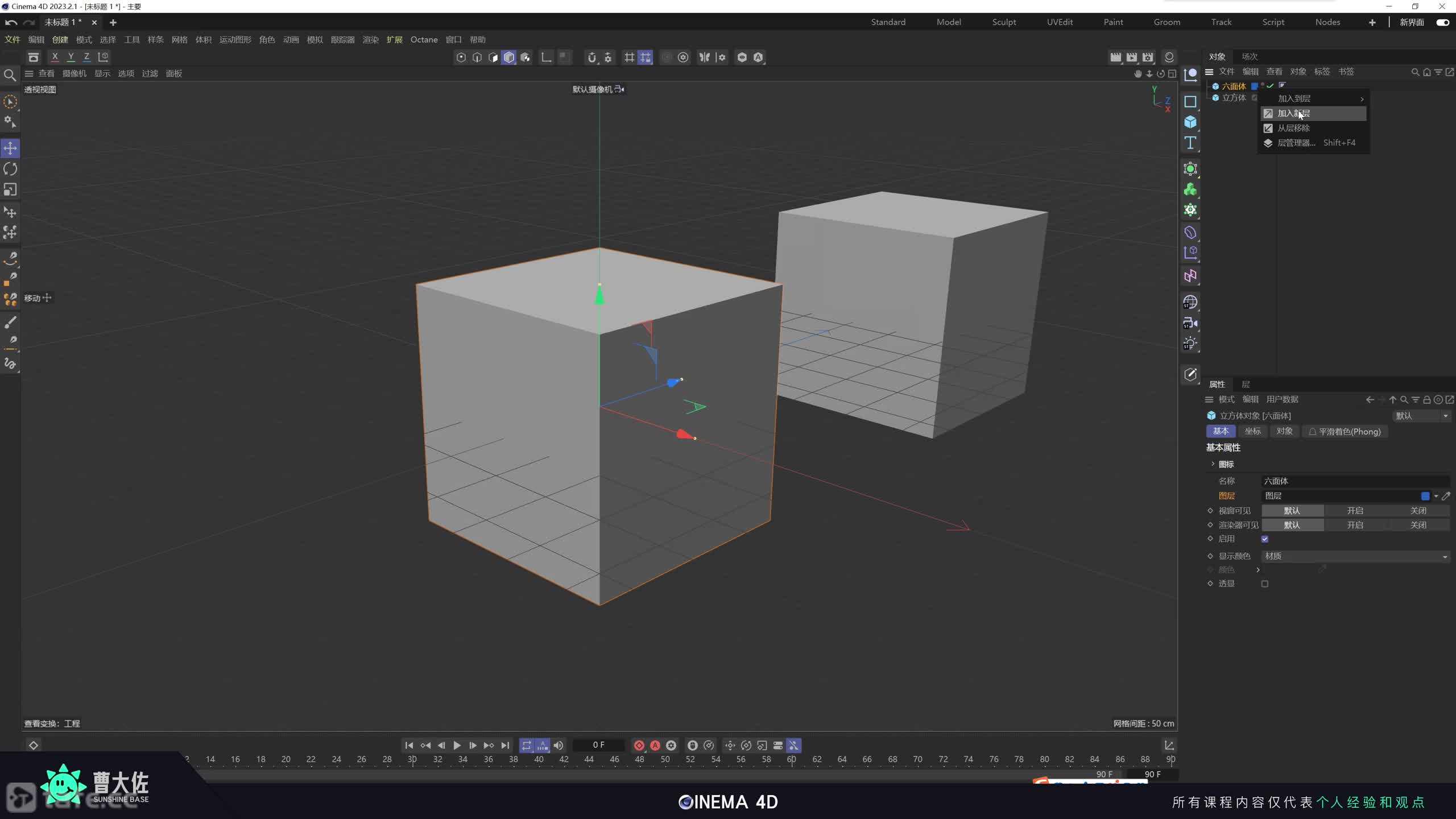
Task: Open the 坐标 attribute tab
Action: click(1252, 431)
